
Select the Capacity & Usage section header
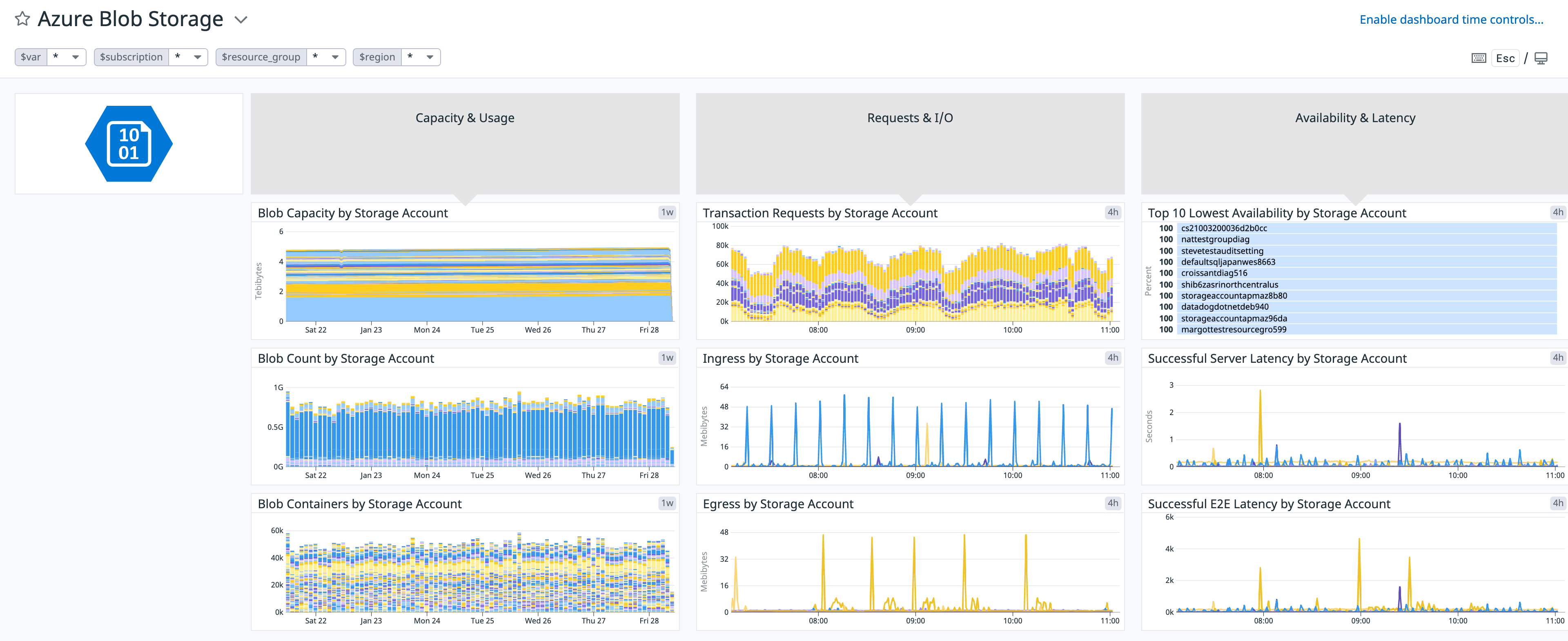[x=464, y=118]
